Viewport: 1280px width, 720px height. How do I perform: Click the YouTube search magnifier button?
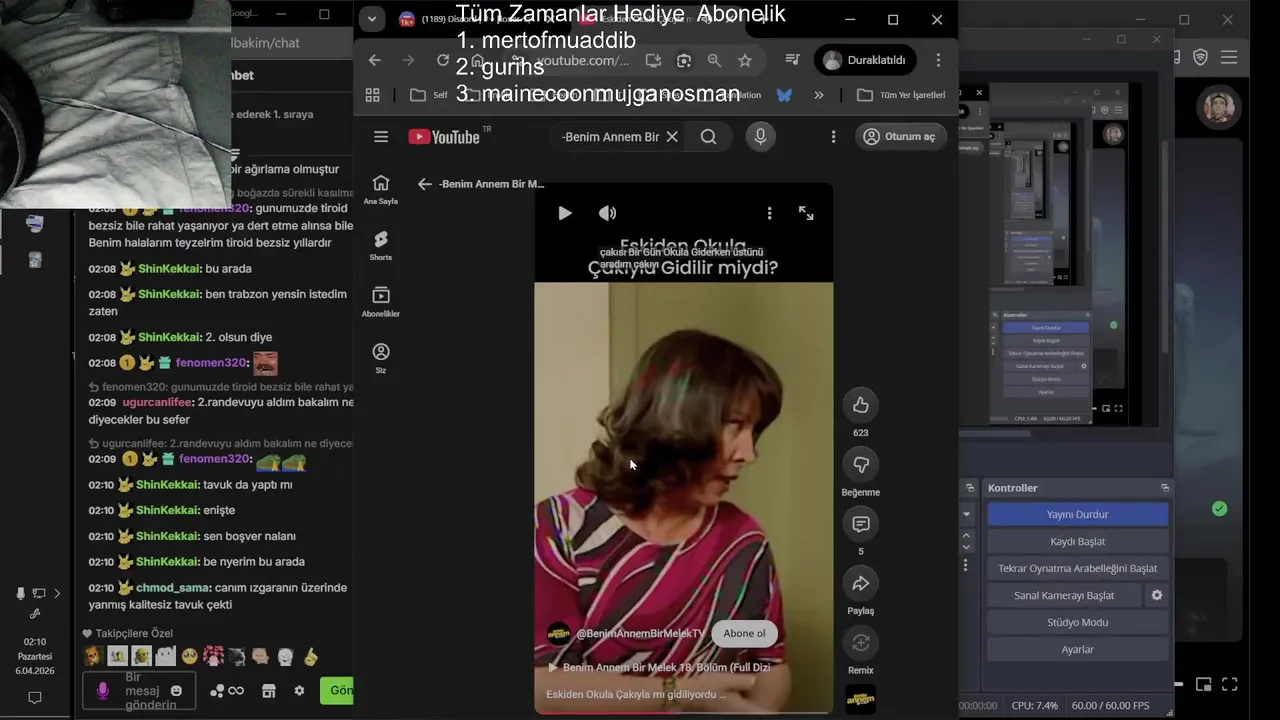[708, 137]
